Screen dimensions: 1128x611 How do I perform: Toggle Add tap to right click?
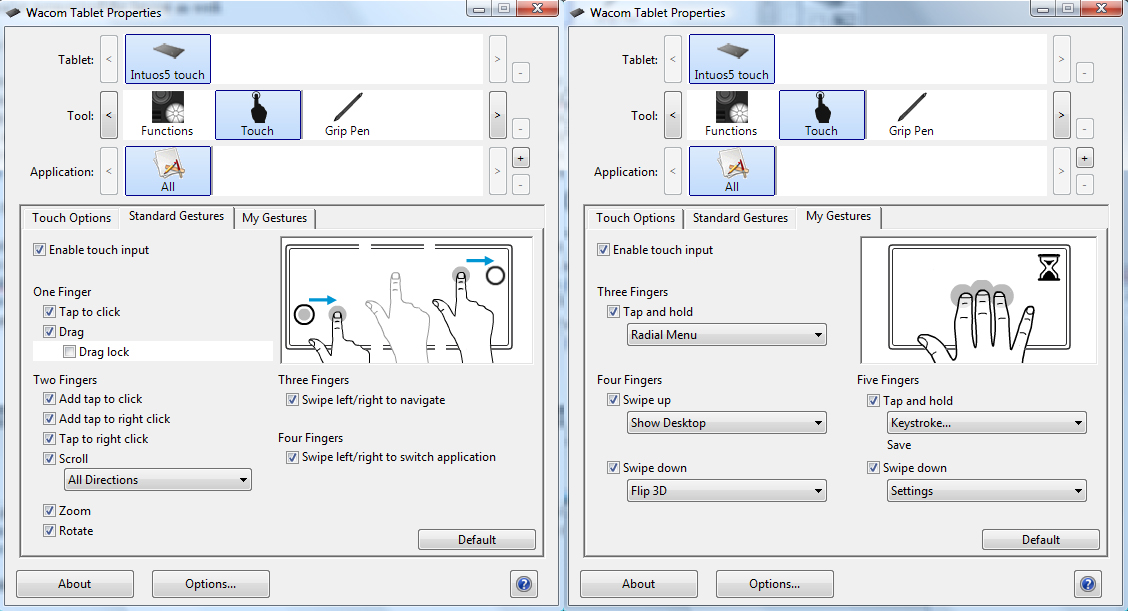tap(49, 419)
